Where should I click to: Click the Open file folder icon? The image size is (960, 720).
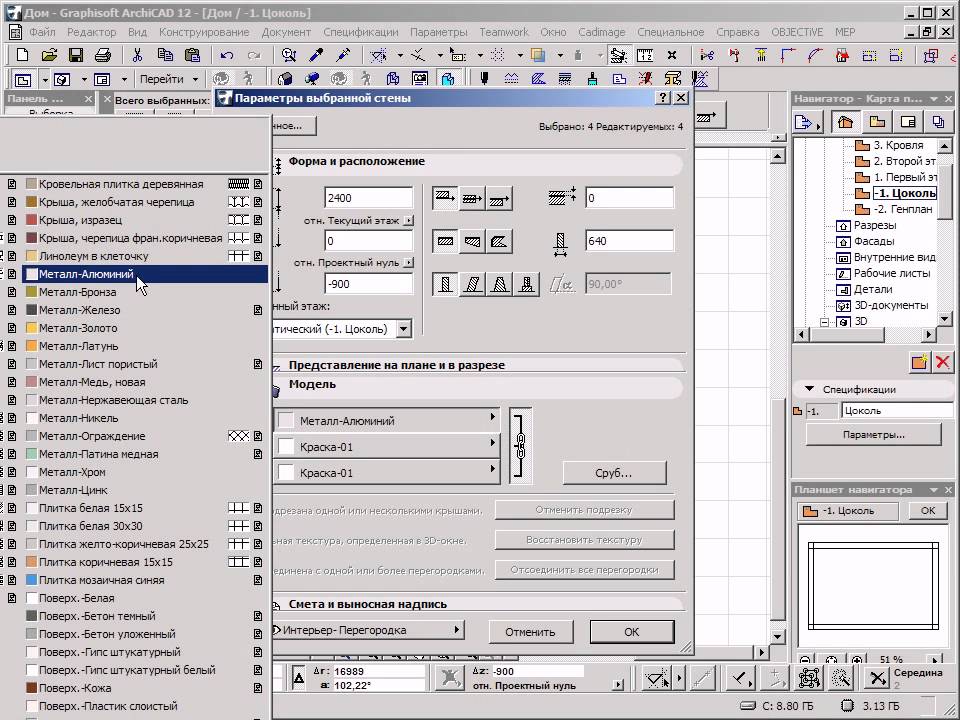coord(49,55)
